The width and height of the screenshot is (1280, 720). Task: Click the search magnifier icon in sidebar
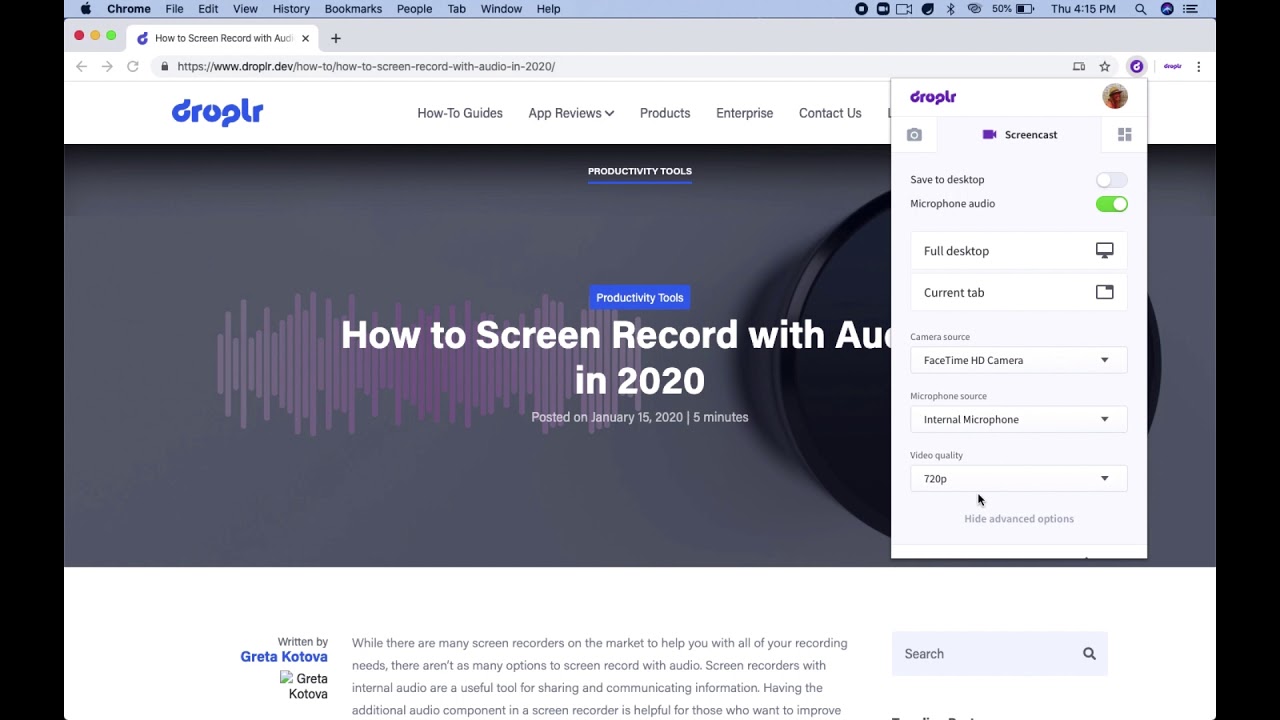click(x=1089, y=654)
